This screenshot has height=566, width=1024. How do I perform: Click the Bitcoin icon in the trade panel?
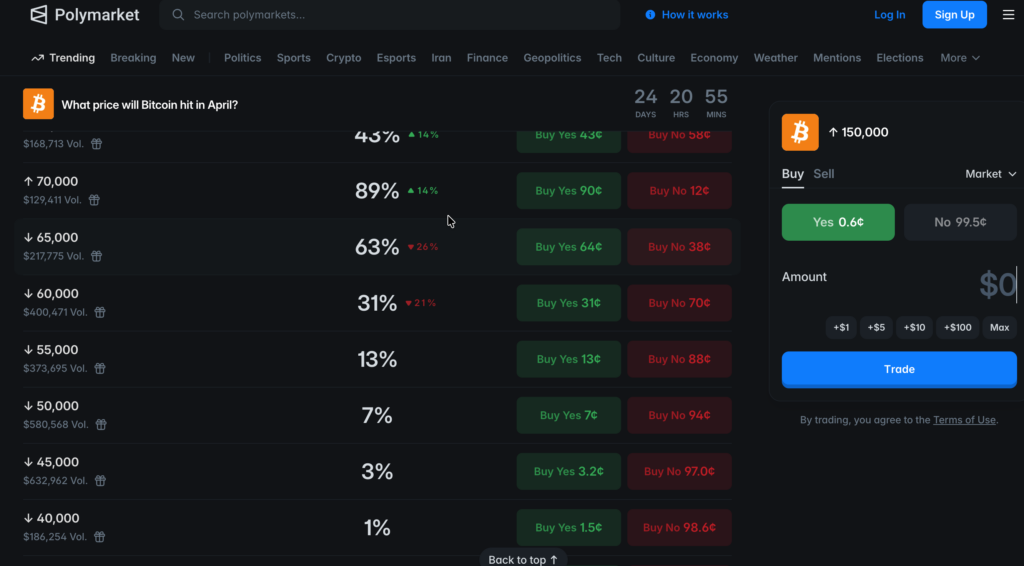tap(800, 132)
